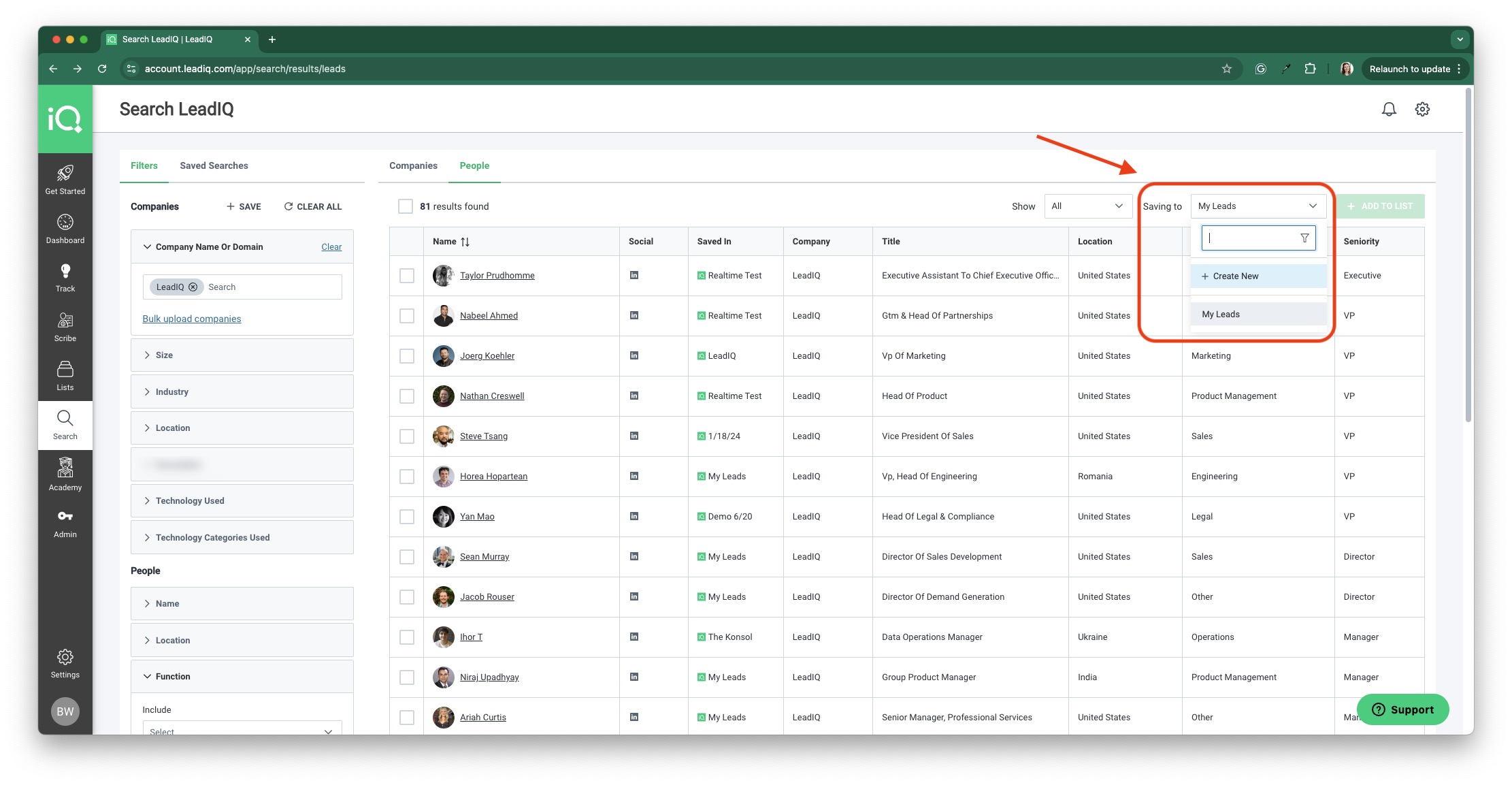Open the Scribe sidebar section
Viewport: 1512px width, 785px height.
65,327
